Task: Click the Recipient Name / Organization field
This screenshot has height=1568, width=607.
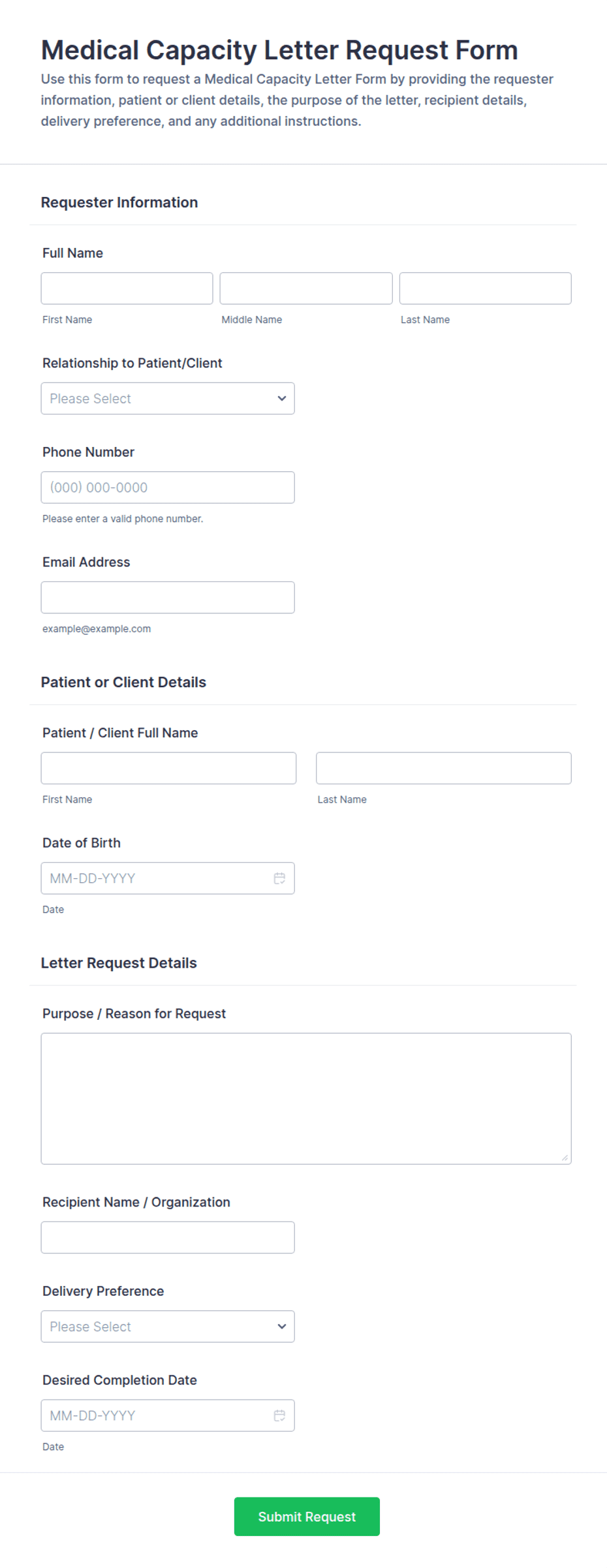Action: tap(168, 1237)
